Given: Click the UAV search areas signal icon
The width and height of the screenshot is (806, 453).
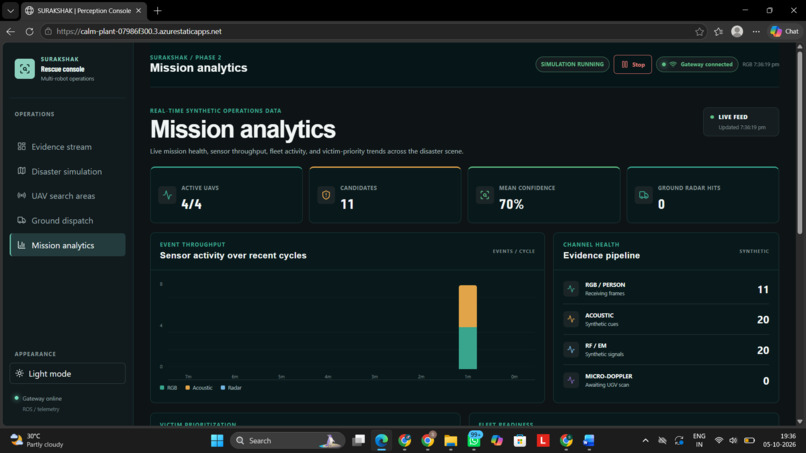Looking at the screenshot, I should [x=22, y=195].
